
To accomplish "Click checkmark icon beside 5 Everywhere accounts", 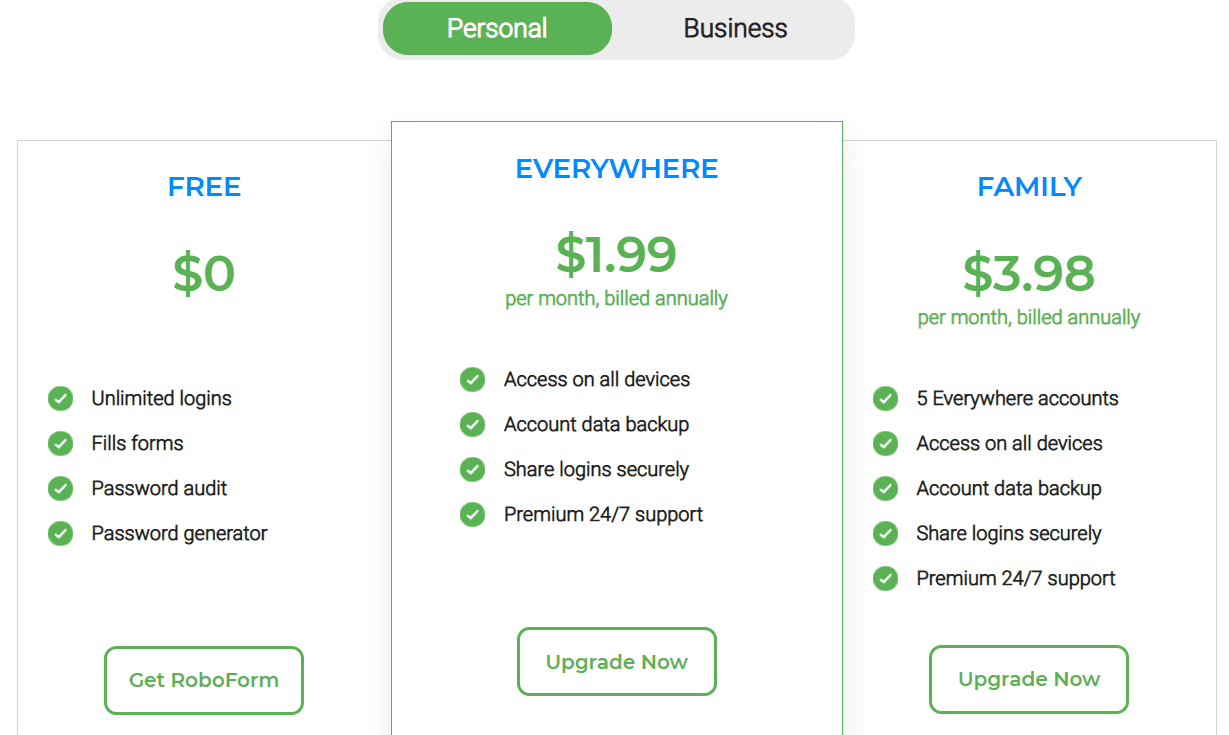I will pos(885,399).
